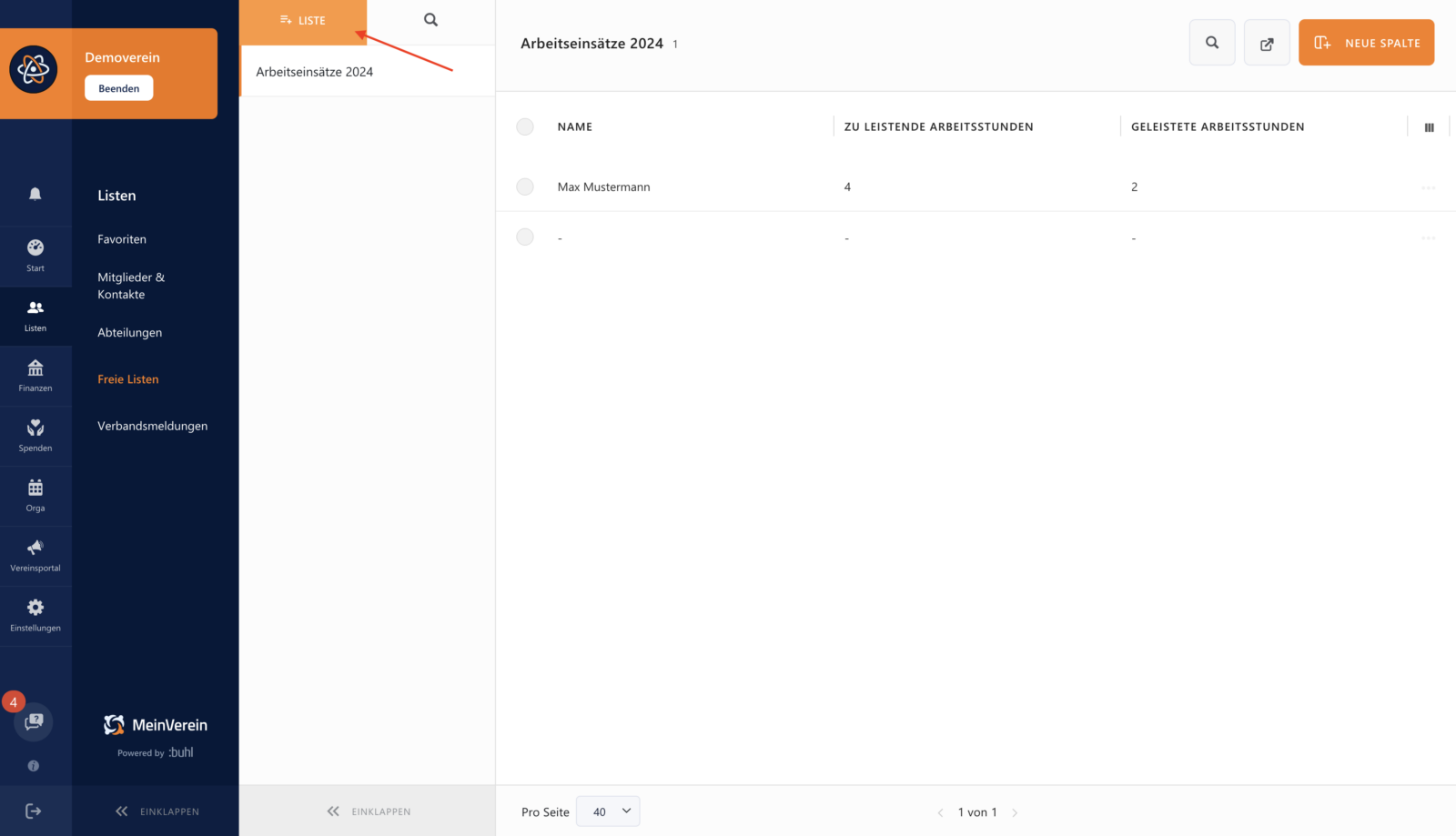1456x836 pixels.
Task: Click the empty row name cell dash
Action: pos(560,238)
